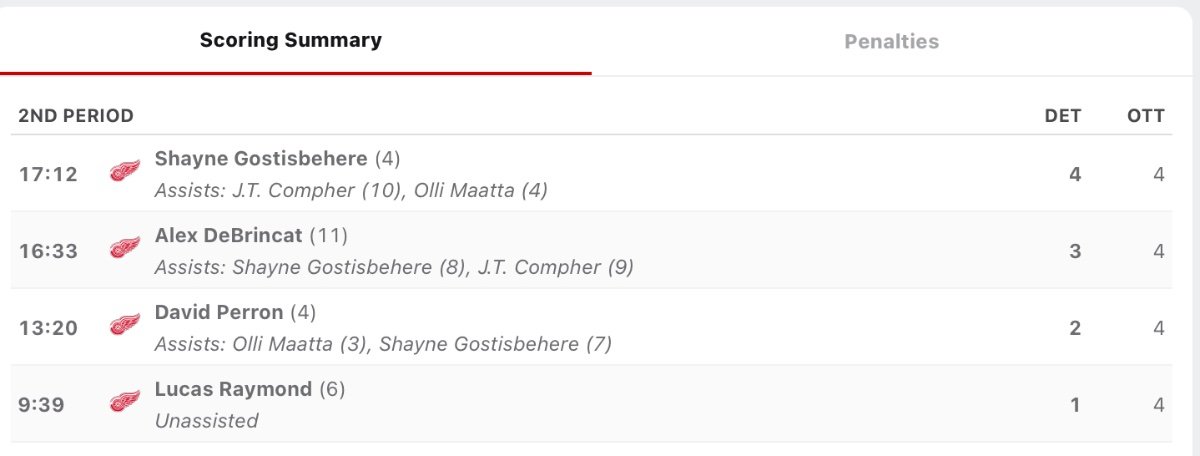
Task: Open Lucas Raymond scorer name
Action: [x=233, y=390]
